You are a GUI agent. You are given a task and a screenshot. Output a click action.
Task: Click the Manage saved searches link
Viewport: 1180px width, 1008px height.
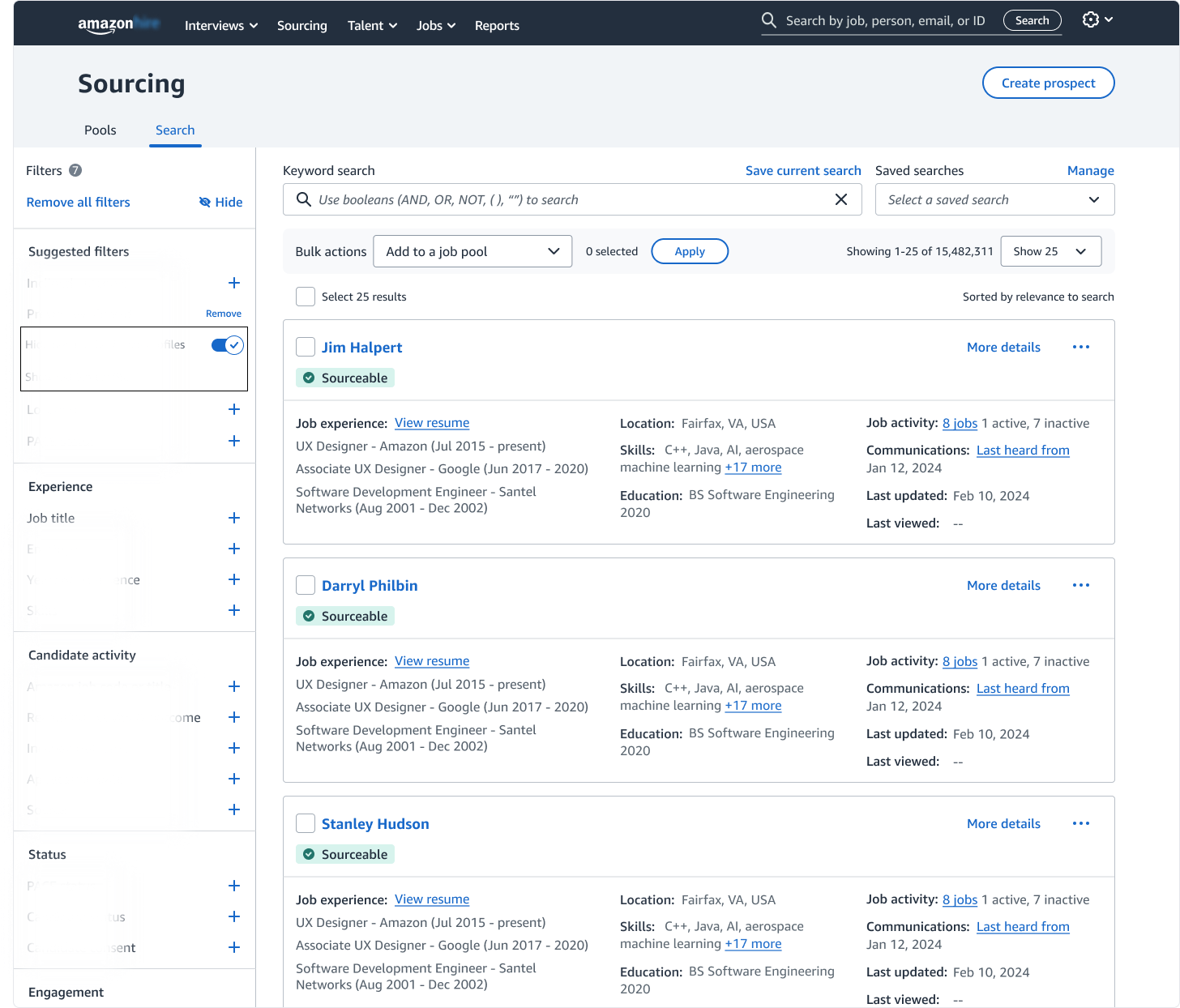(1091, 170)
